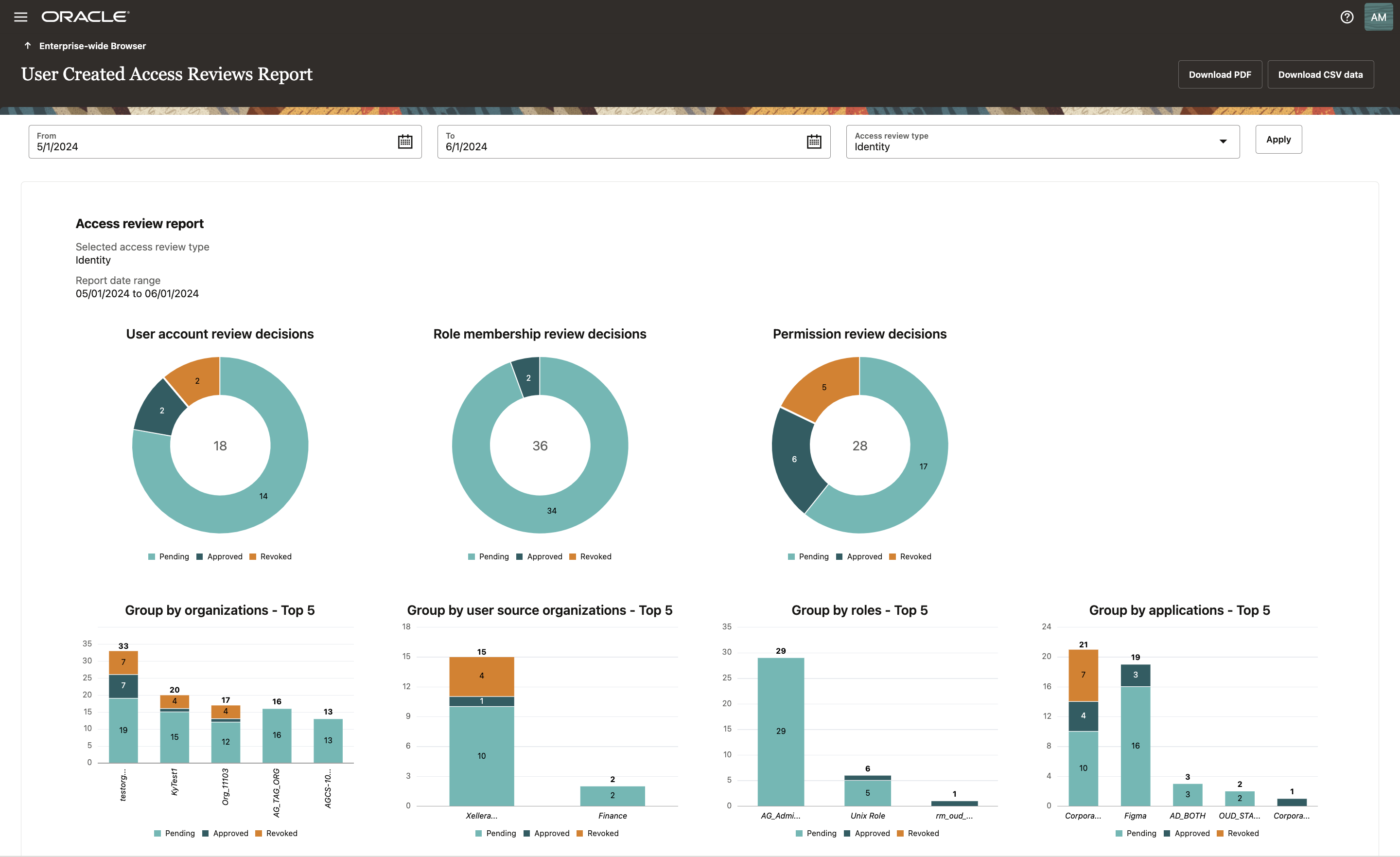Click the up arrow next to Enterprise-wide Browser
The width and height of the screenshot is (1400, 857).
point(27,45)
